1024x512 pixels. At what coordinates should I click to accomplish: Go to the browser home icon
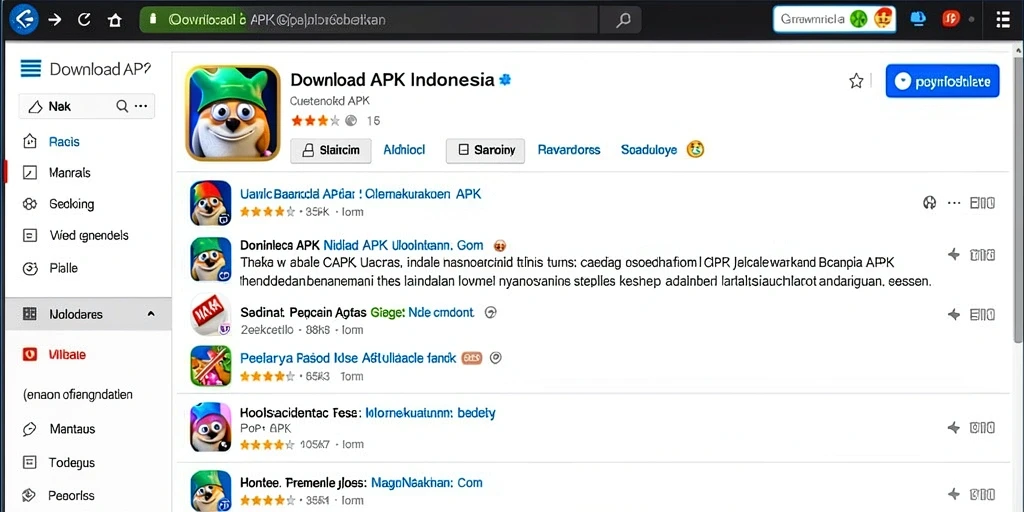[115, 20]
